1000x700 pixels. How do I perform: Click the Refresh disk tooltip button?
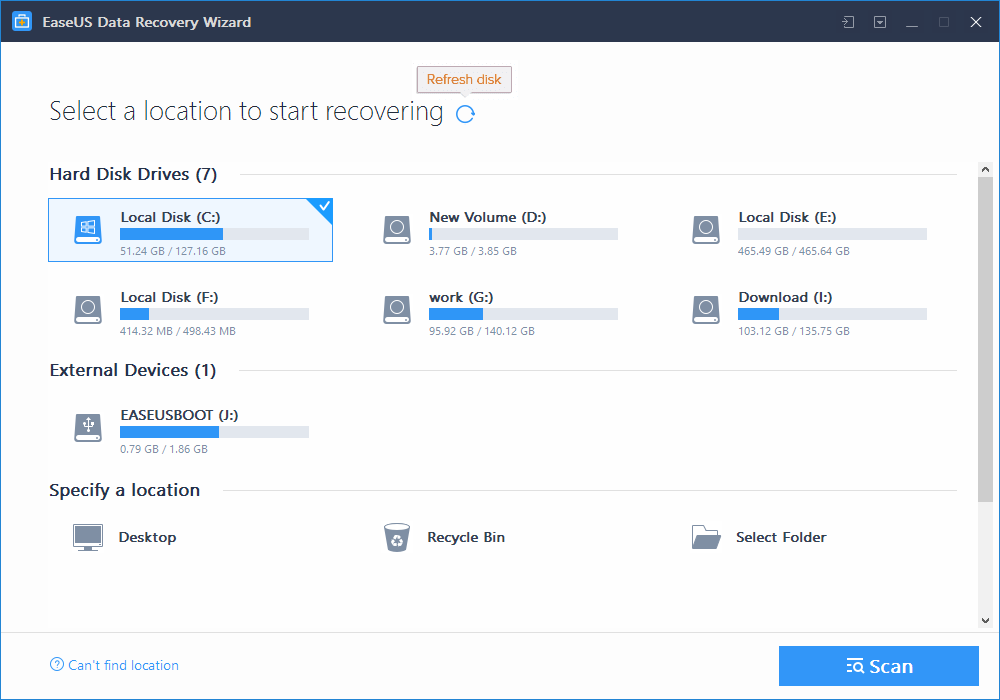[464, 79]
